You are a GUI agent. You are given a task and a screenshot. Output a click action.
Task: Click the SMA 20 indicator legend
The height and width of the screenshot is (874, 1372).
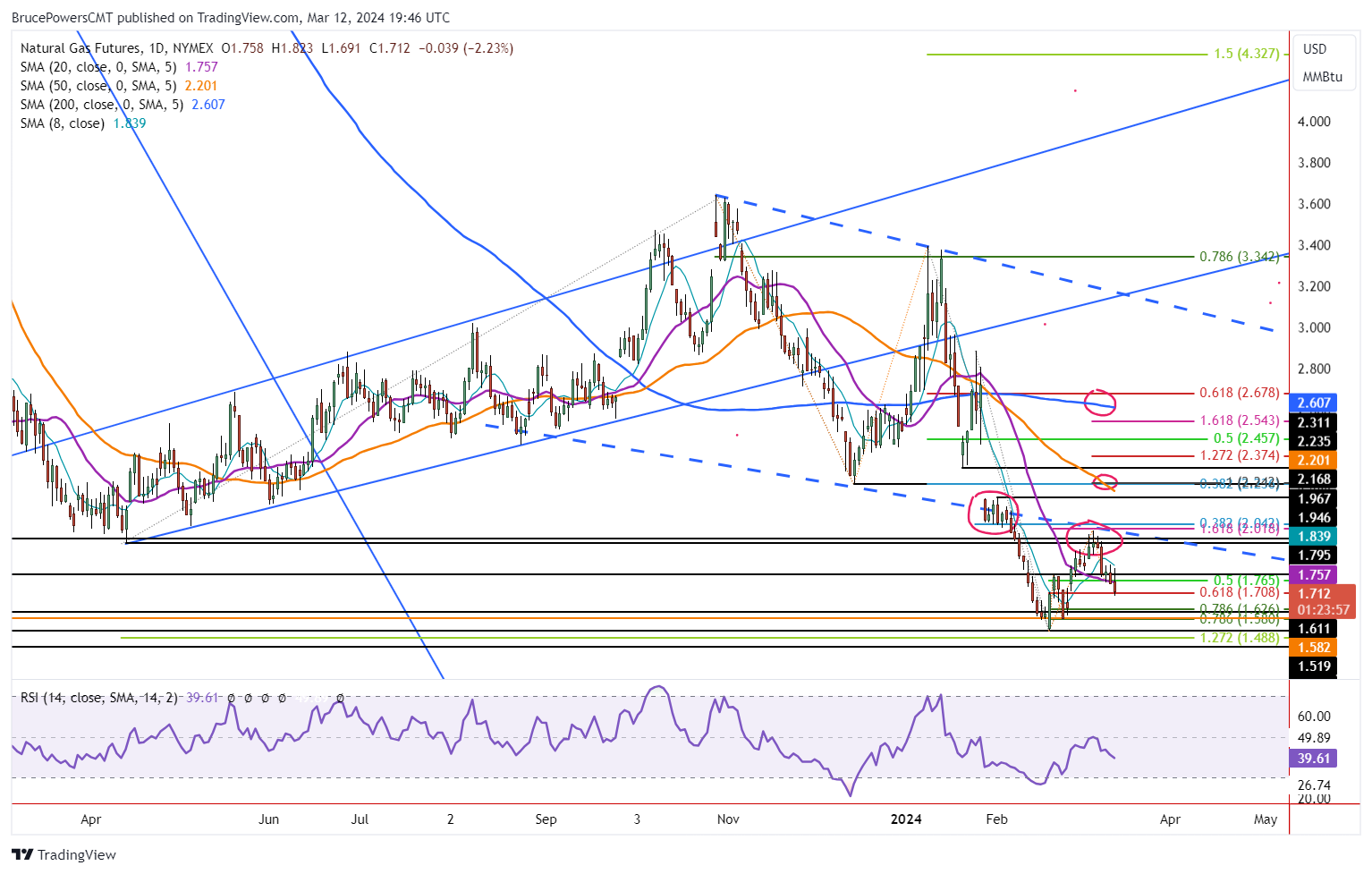click(x=119, y=67)
